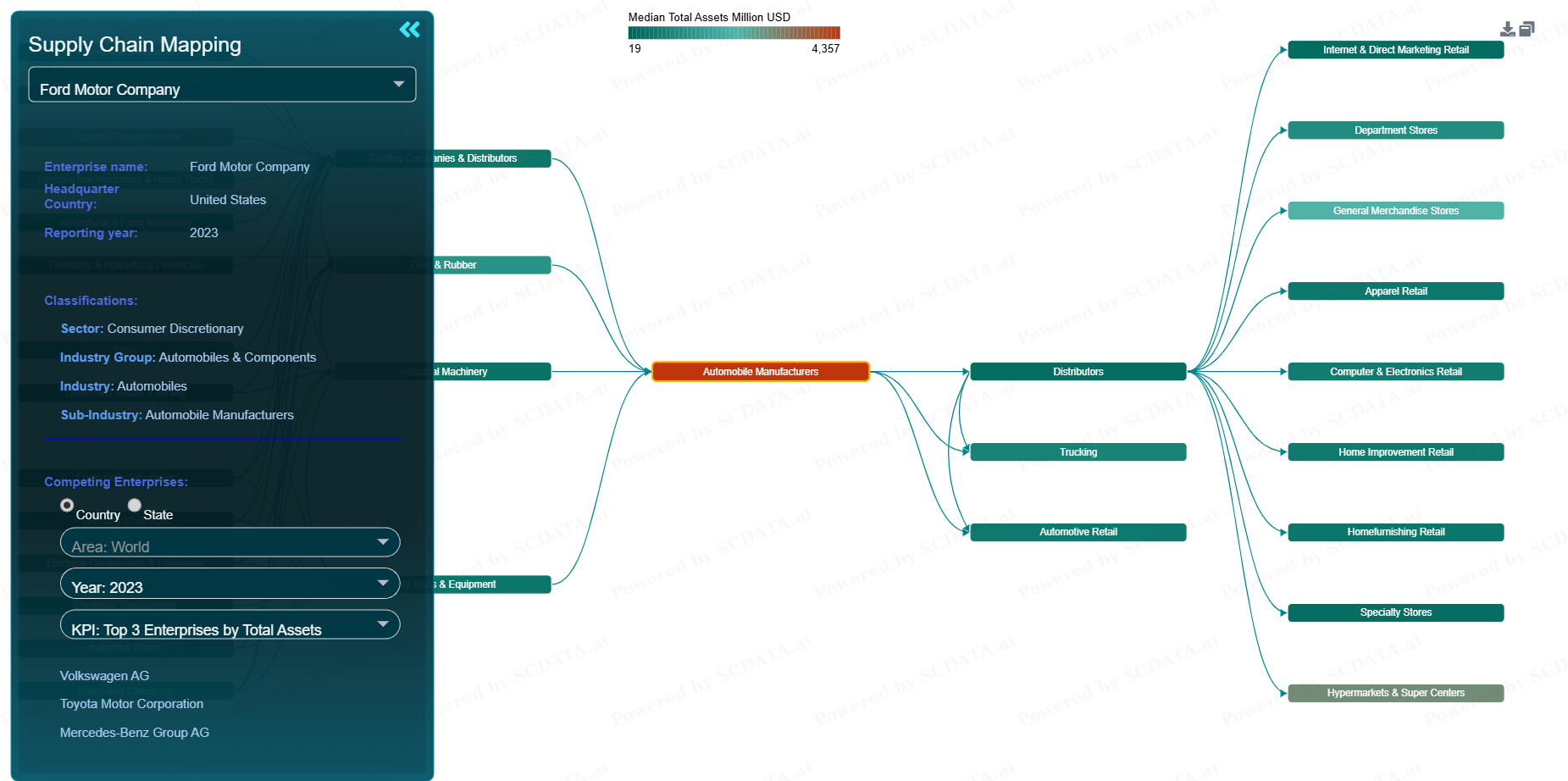Viewport: 1568px width, 781px height.
Task: Click Industry Group: Automobiles & Components line
Action: pos(188,357)
